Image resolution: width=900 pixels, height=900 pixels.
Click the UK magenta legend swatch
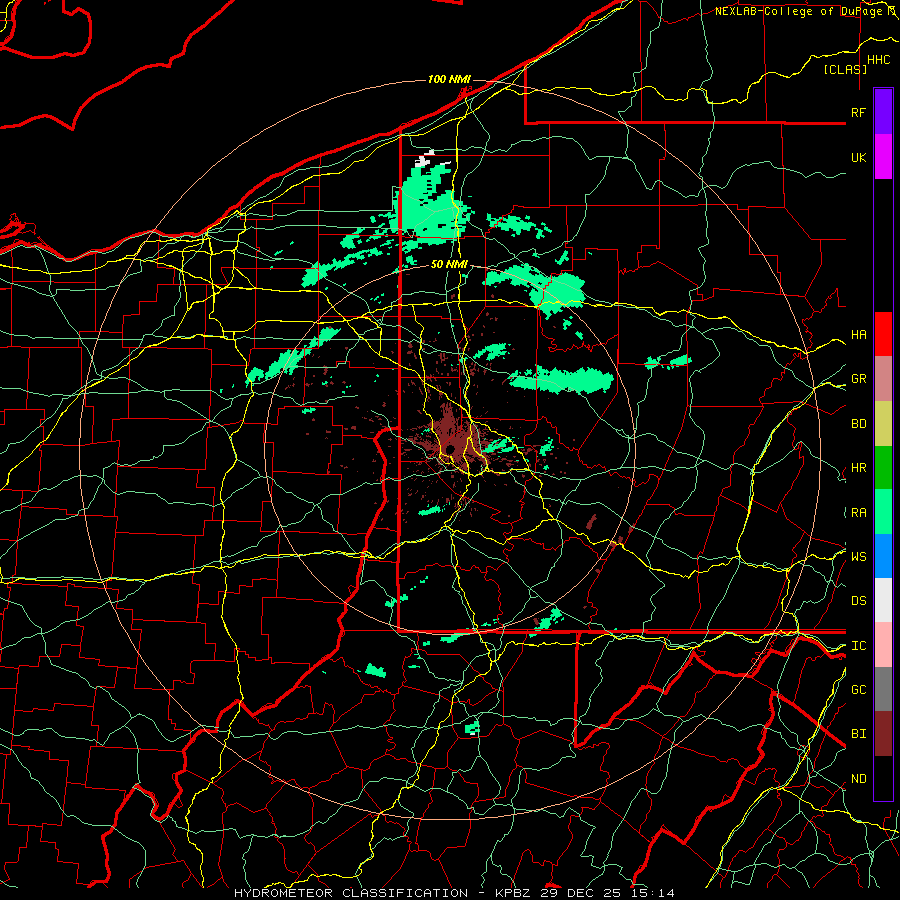pyautogui.click(x=883, y=157)
